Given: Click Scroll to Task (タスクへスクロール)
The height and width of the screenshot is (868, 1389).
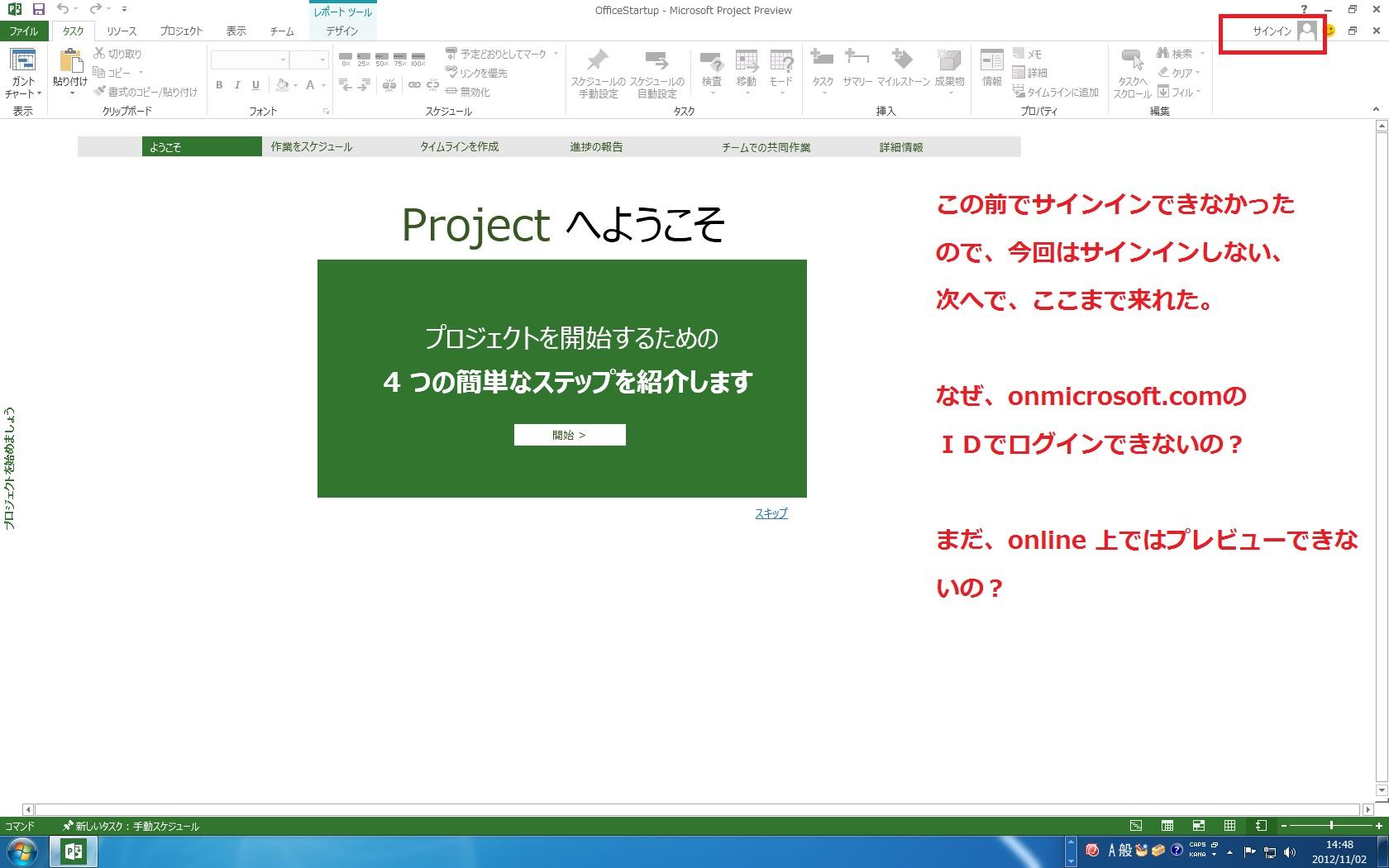Looking at the screenshot, I should point(1132,74).
